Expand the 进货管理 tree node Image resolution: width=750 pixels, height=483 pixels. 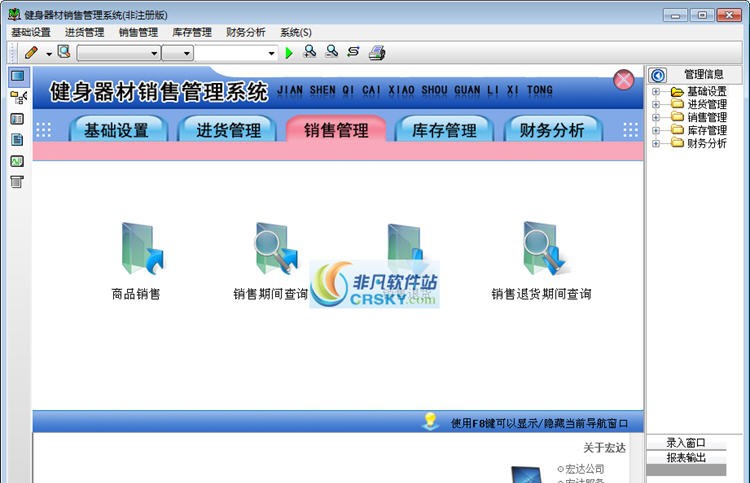[x=656, y=104]
